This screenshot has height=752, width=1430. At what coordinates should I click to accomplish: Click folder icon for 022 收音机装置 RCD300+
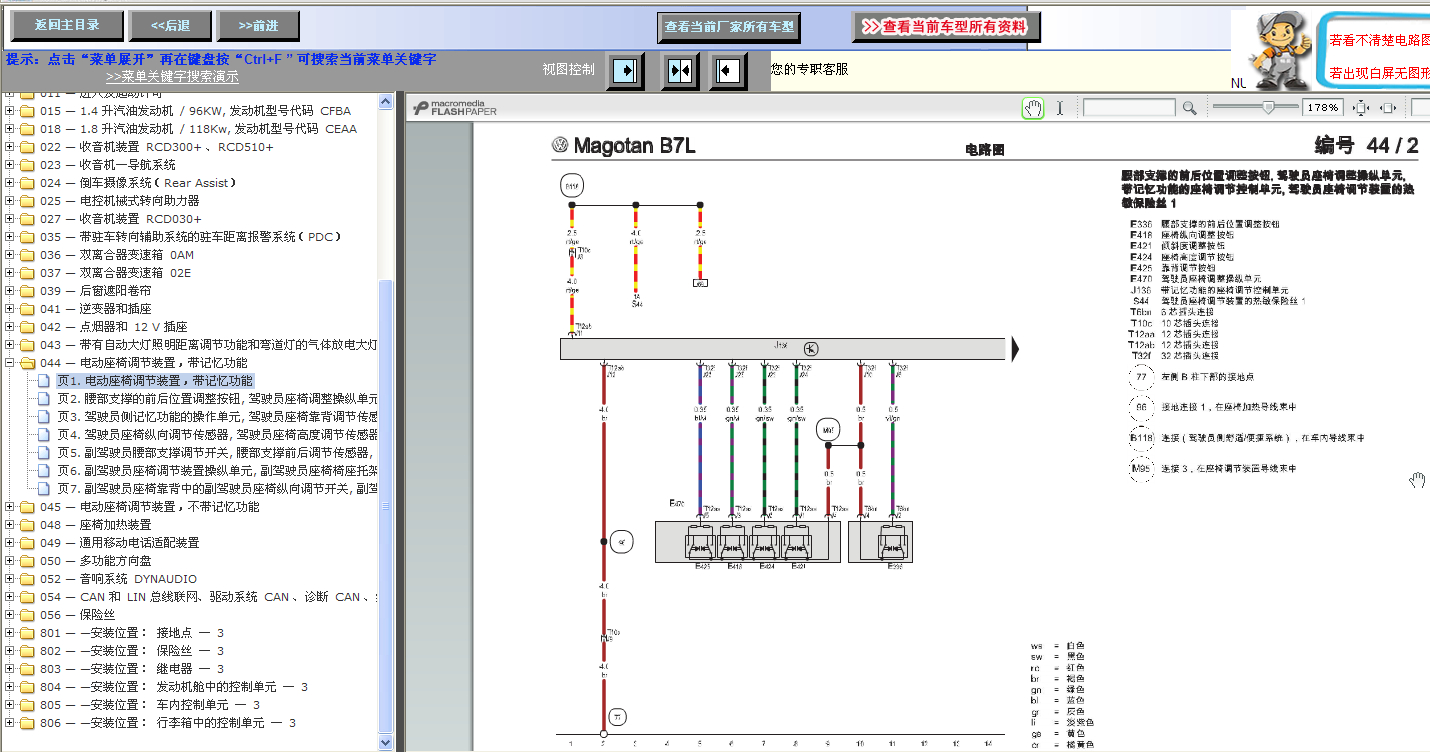click(x=27, y=147)
